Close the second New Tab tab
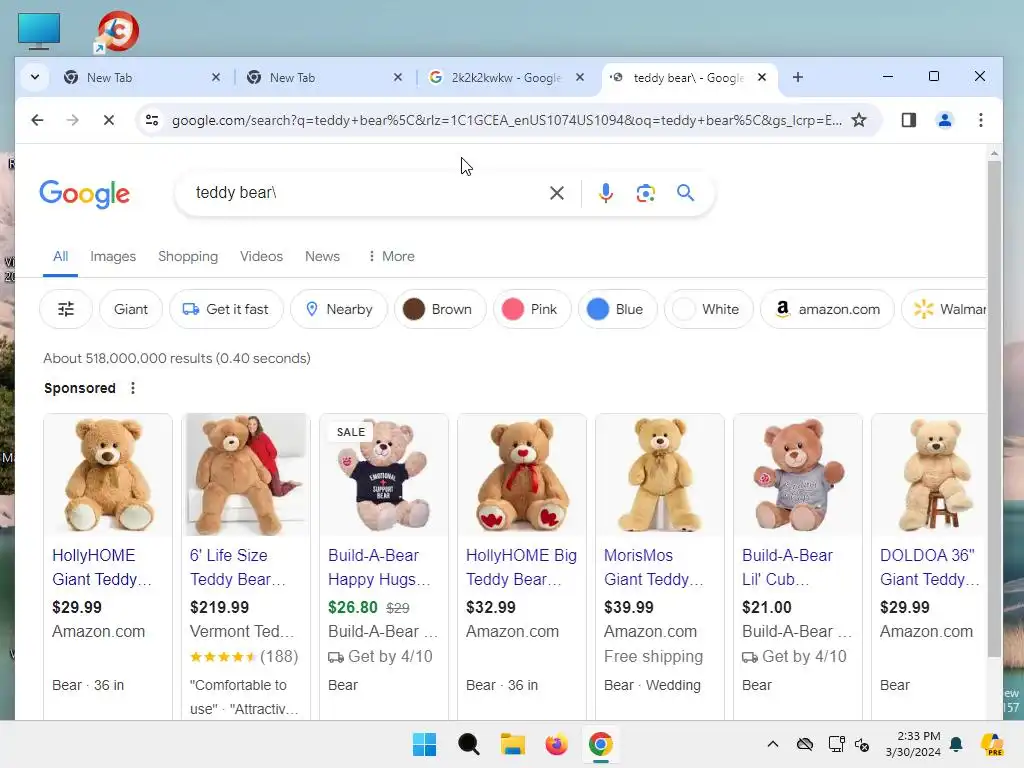 click(398, 77)
